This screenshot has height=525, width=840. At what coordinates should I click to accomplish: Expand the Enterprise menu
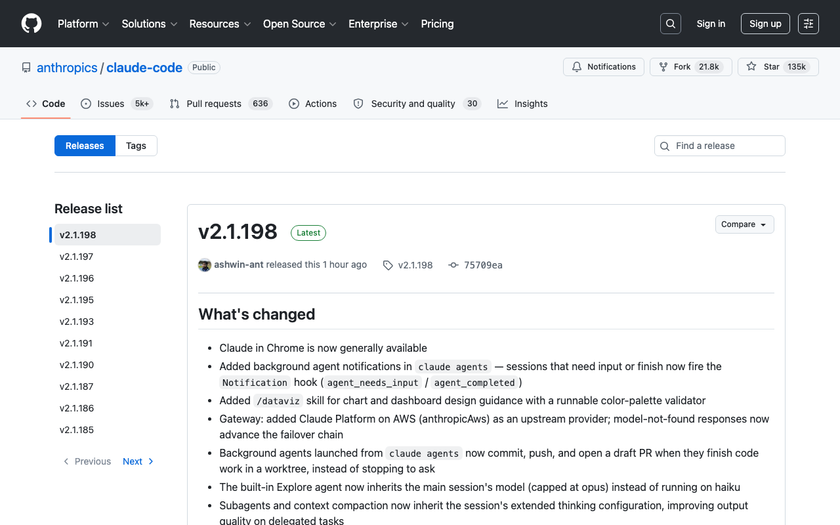(378, 24)
